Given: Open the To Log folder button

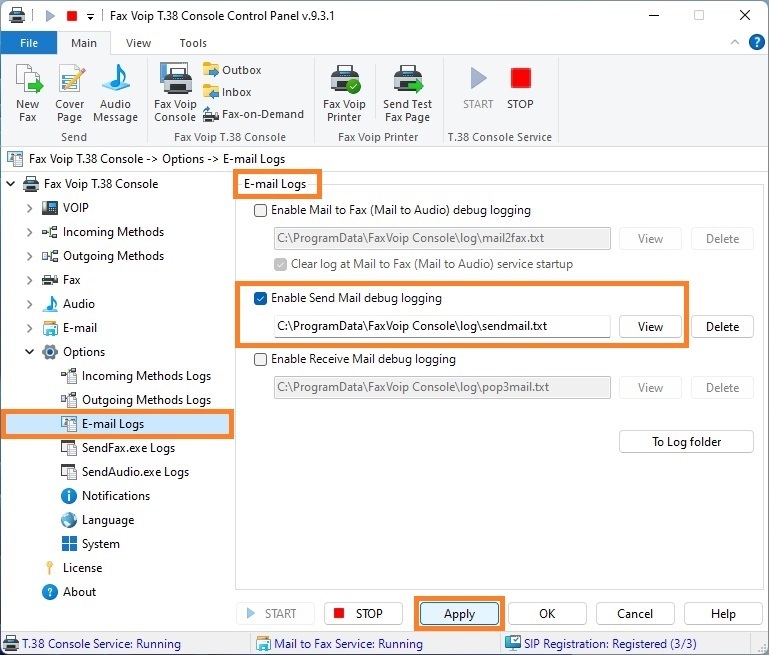Looking at the screenshot, I should click(x=686, y=442).
